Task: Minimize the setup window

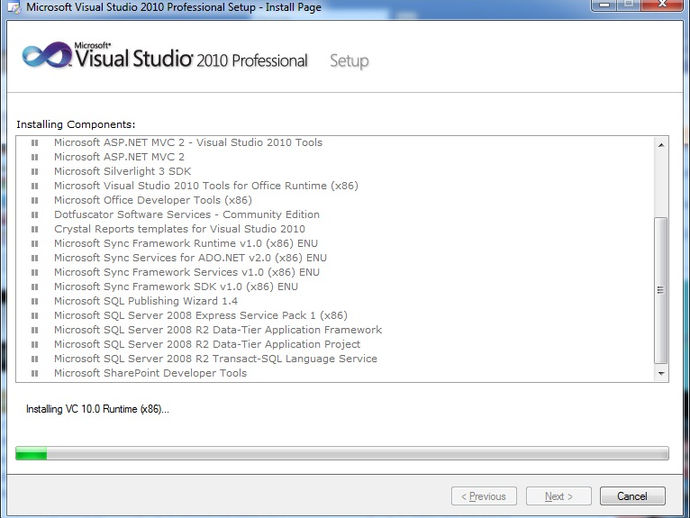Action: click(x=605, y=4)
